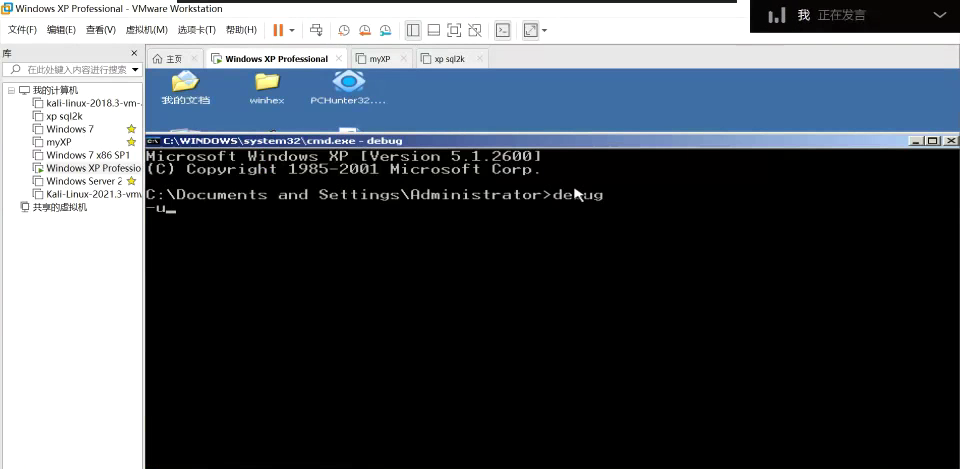Open the 编辑(E) menu
The width and height of the screenshot is (960, 469).
click(61, 30)
